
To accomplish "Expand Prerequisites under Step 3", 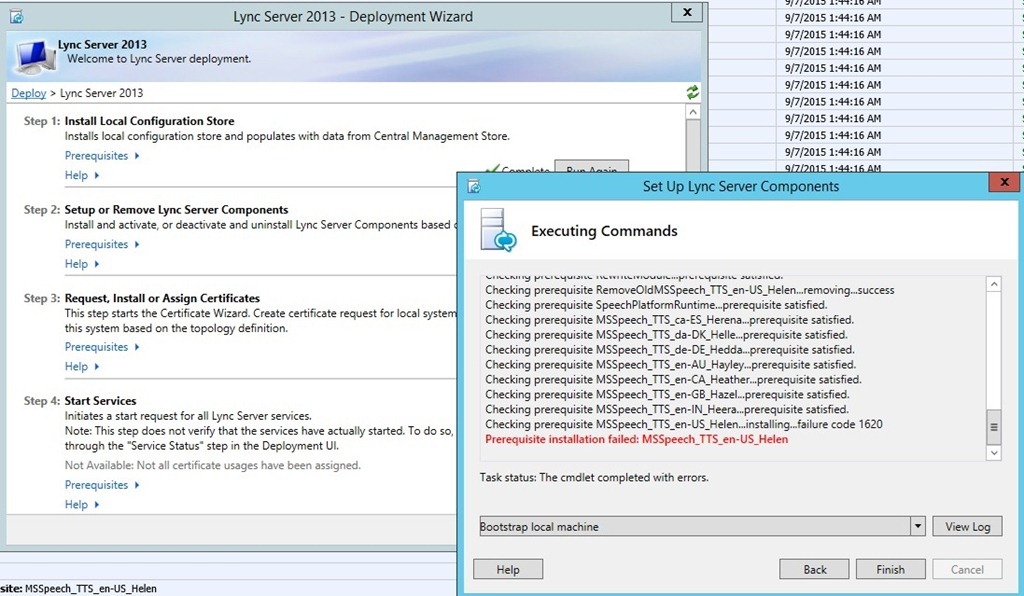I will [102, 347].
